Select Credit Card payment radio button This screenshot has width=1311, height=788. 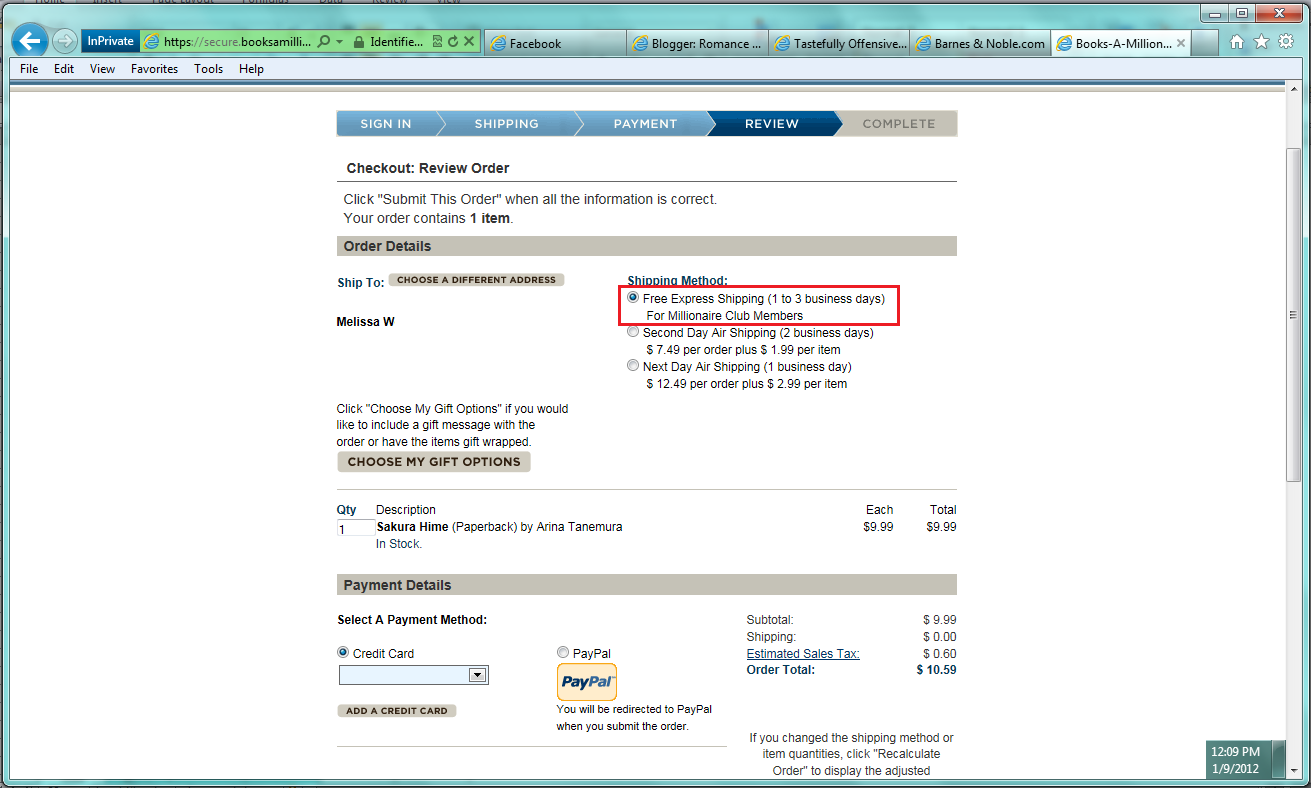coord(343,653)
